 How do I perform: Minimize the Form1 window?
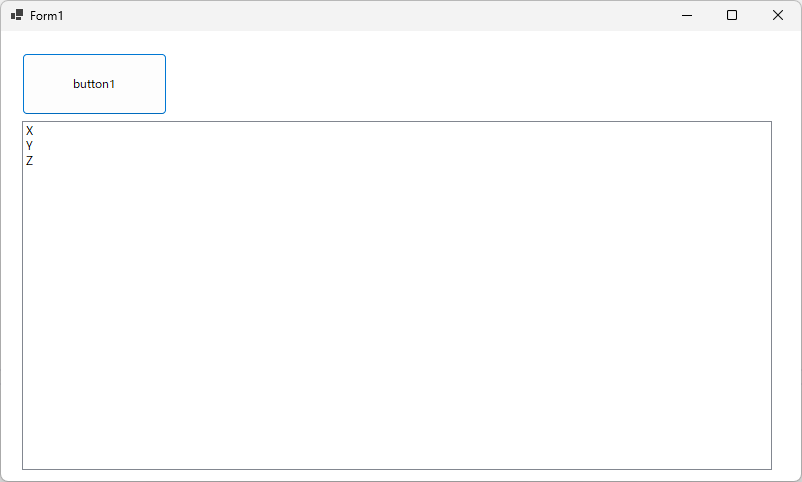(687, 15)
